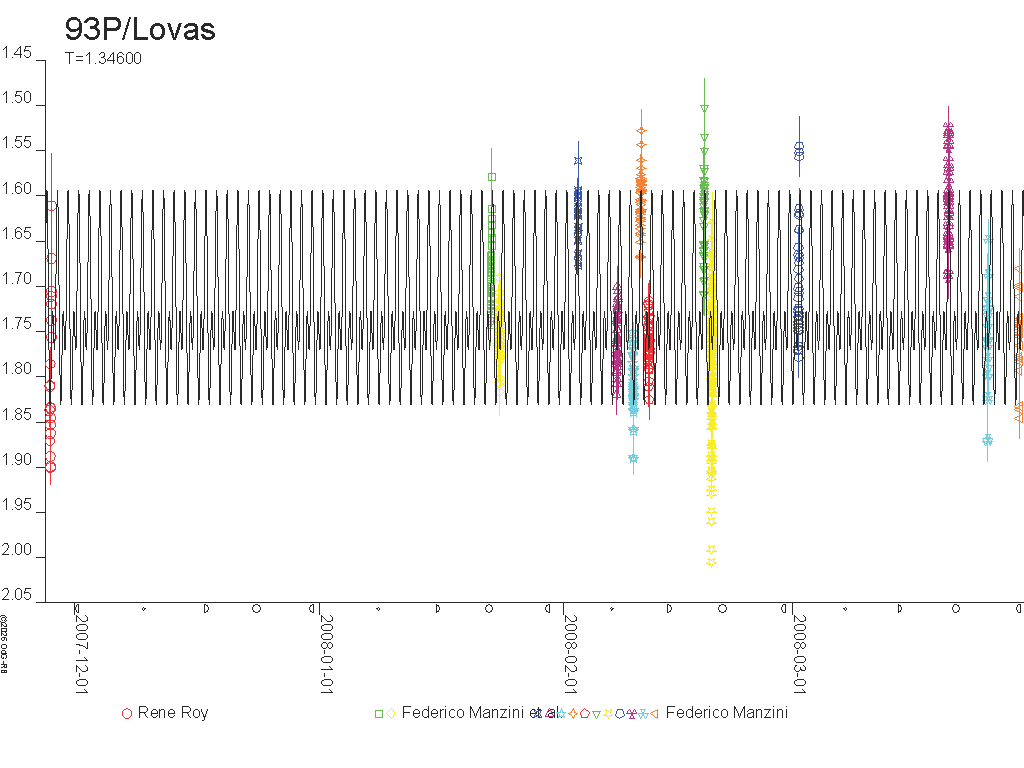Viewport: 1024px width, 768px height.
Task: Click the red circle marker beside Rene Roy
Action: click(127, 713)
